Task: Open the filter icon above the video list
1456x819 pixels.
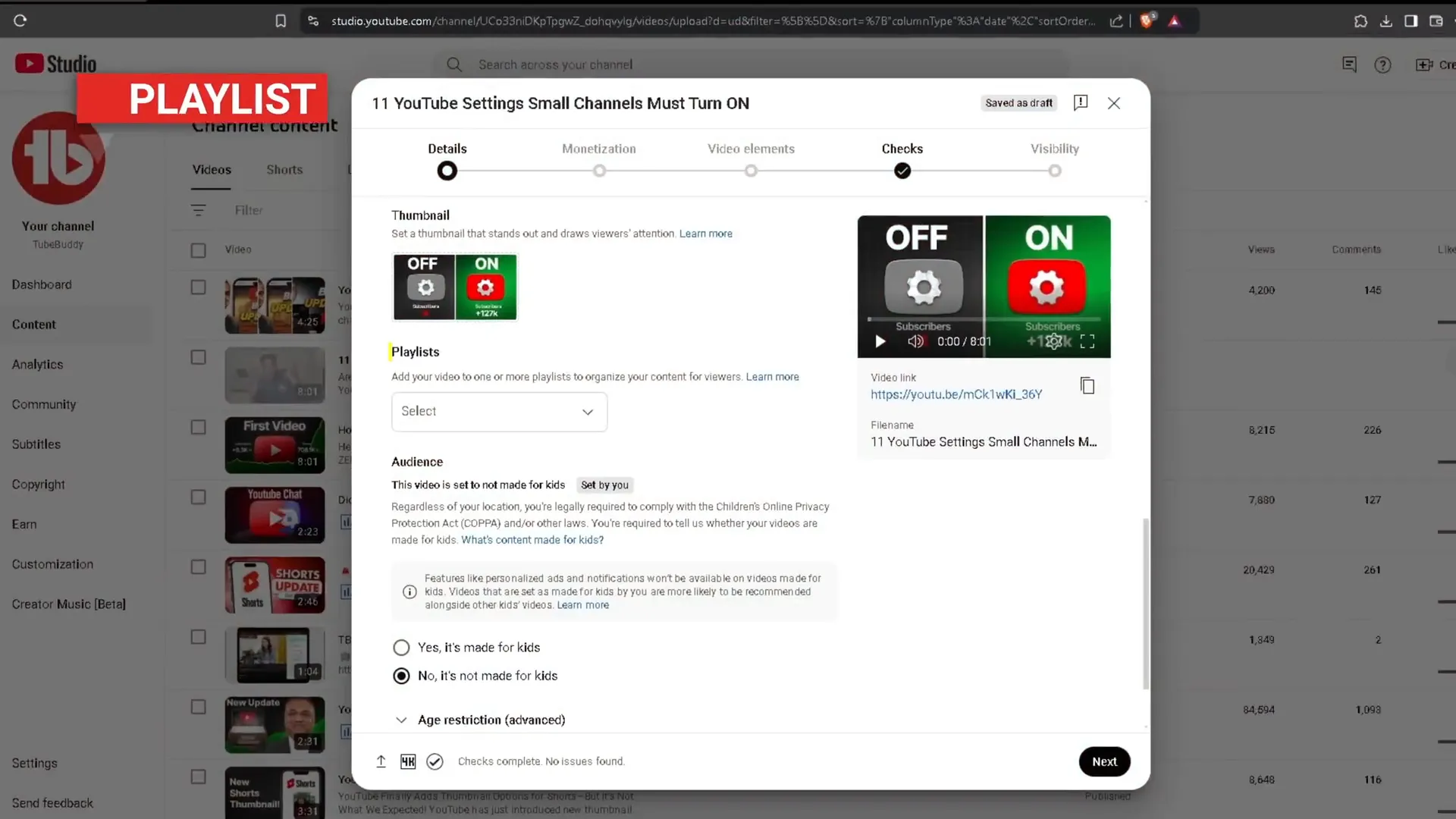Action: (x=199, y=210)
